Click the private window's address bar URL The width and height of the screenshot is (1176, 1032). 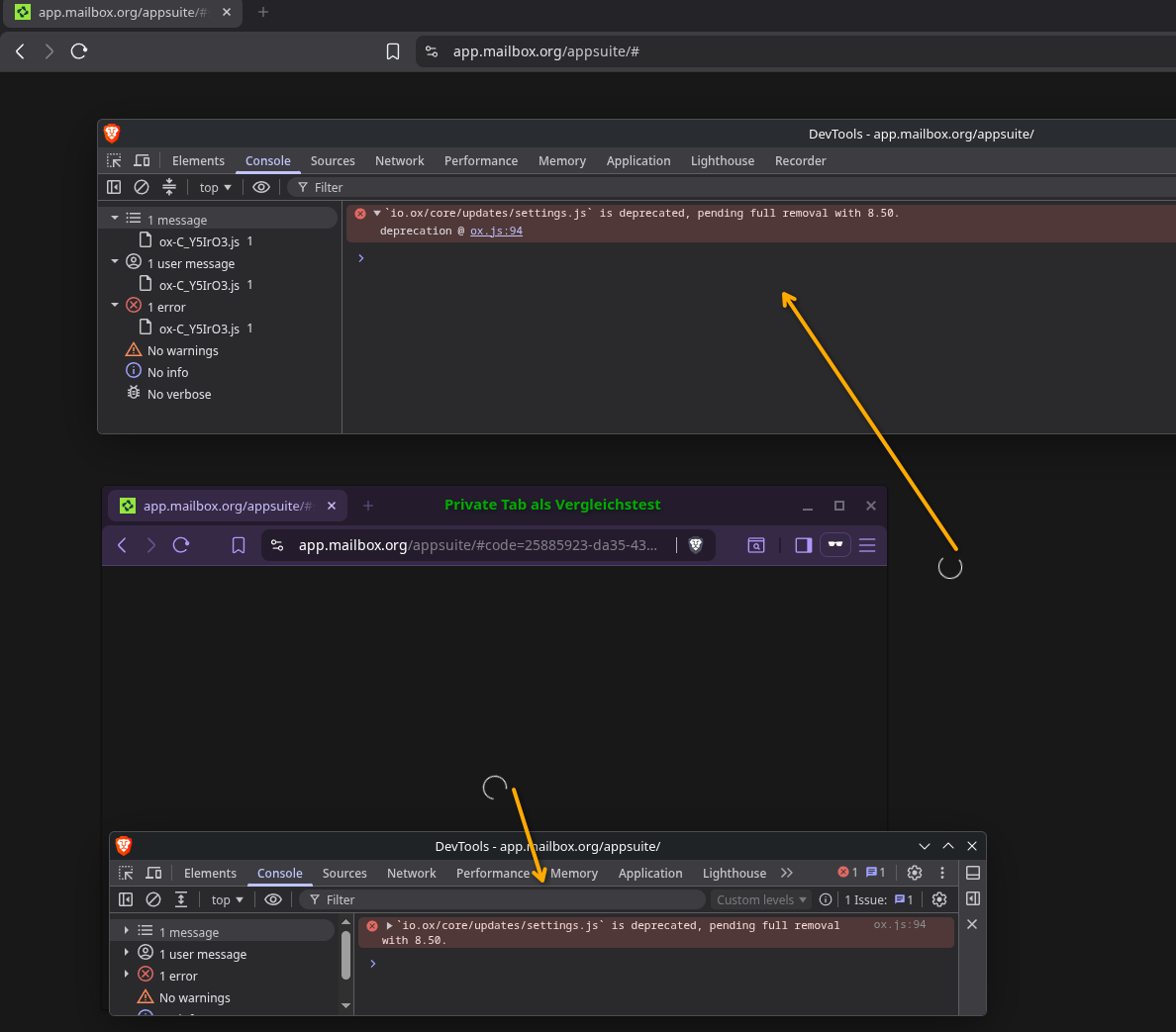478,545
